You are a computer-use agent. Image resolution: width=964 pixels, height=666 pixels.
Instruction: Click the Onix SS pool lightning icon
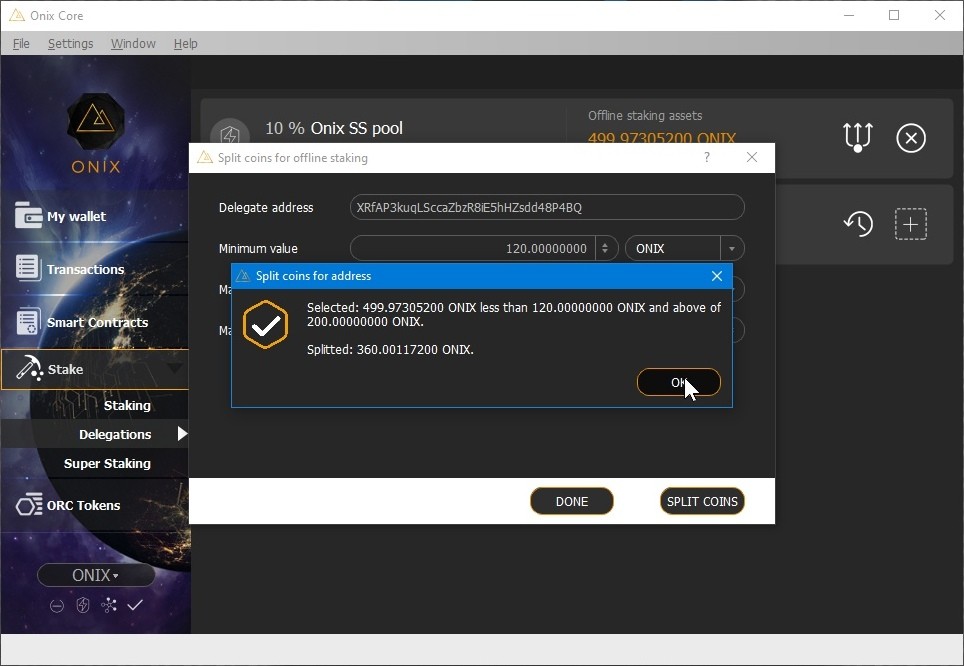[x=230, y=133]
